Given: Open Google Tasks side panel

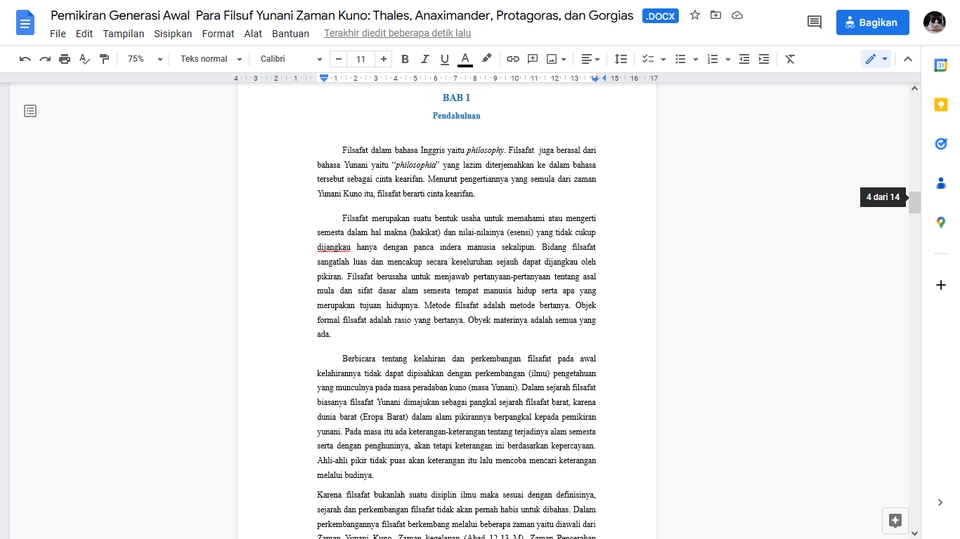Looking at the screenshot, I should coord(940,144).
